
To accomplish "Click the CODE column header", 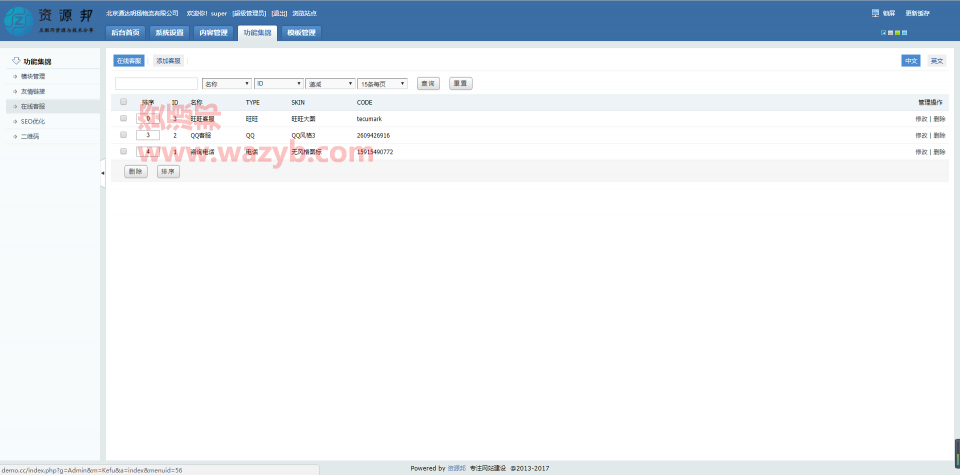I will (x=364, y=102).
